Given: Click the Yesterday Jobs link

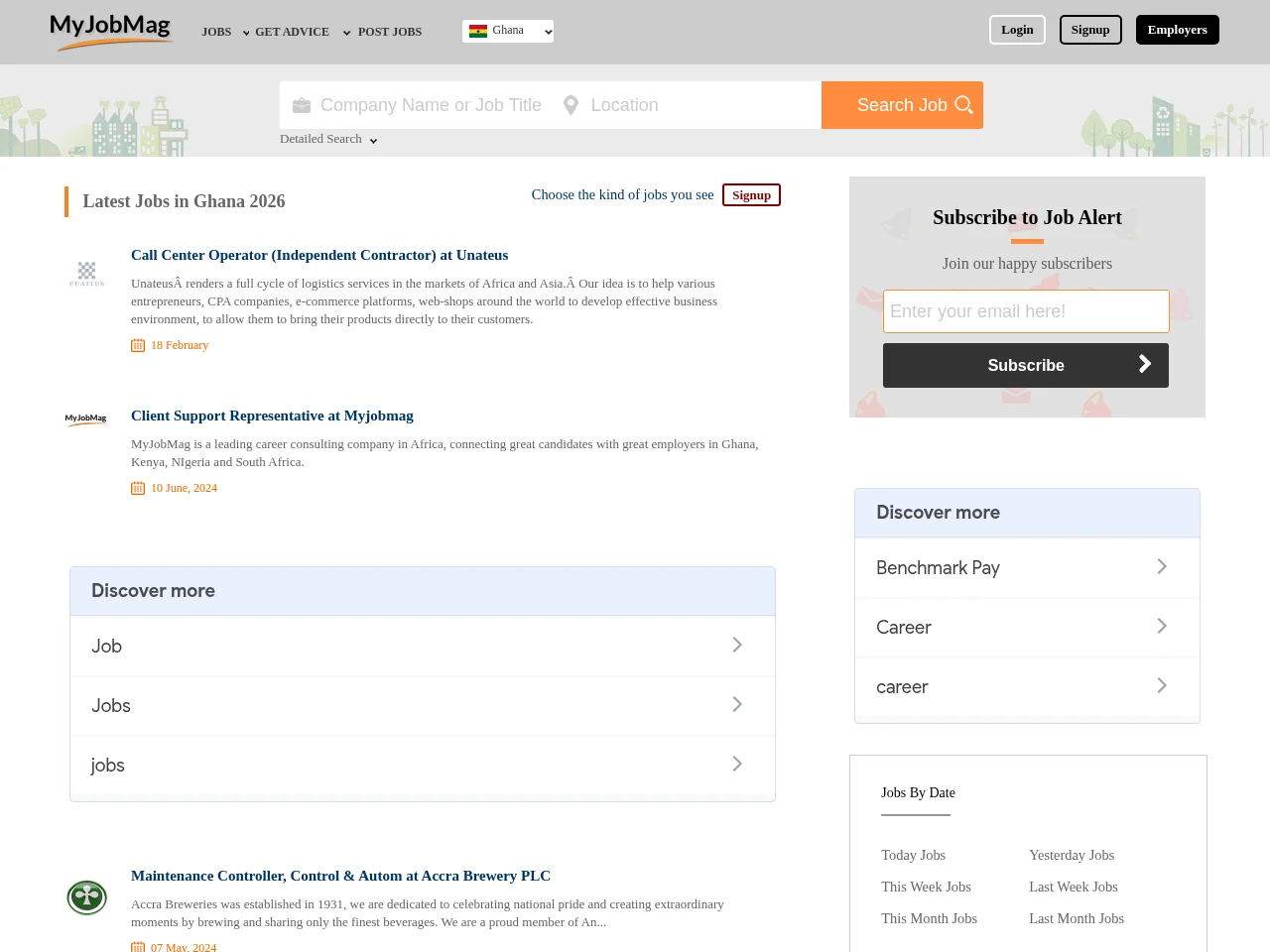Looking at the screenshot, I should pyautogui.click(x=1072, y=855).
